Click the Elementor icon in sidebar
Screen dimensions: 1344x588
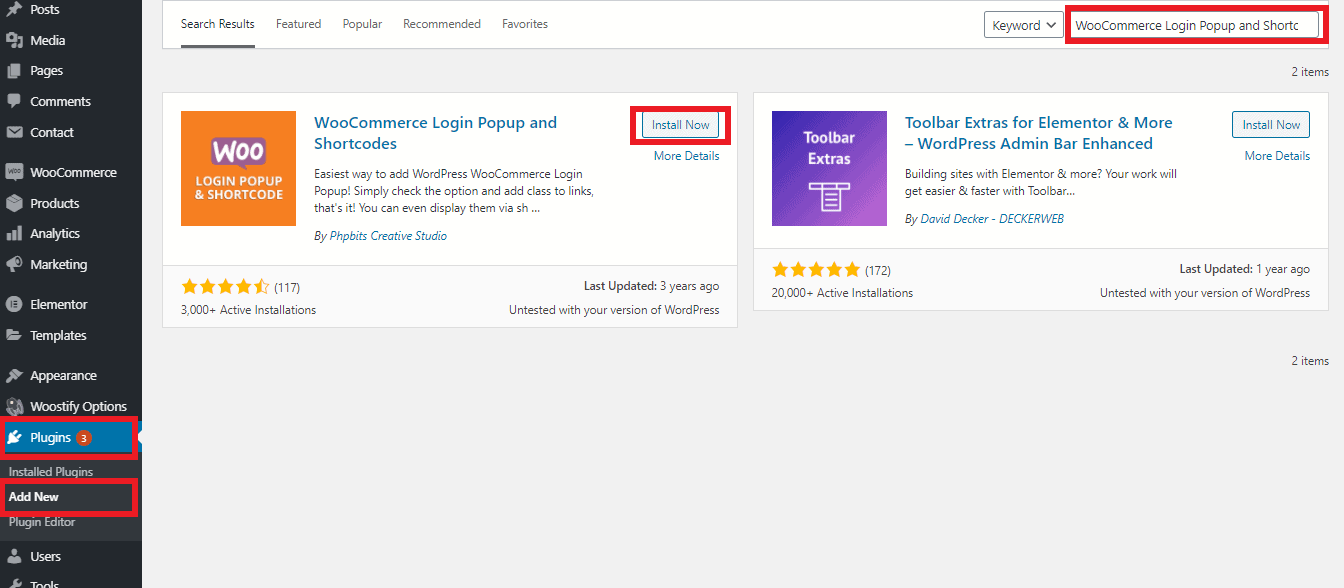coord(15,304)
